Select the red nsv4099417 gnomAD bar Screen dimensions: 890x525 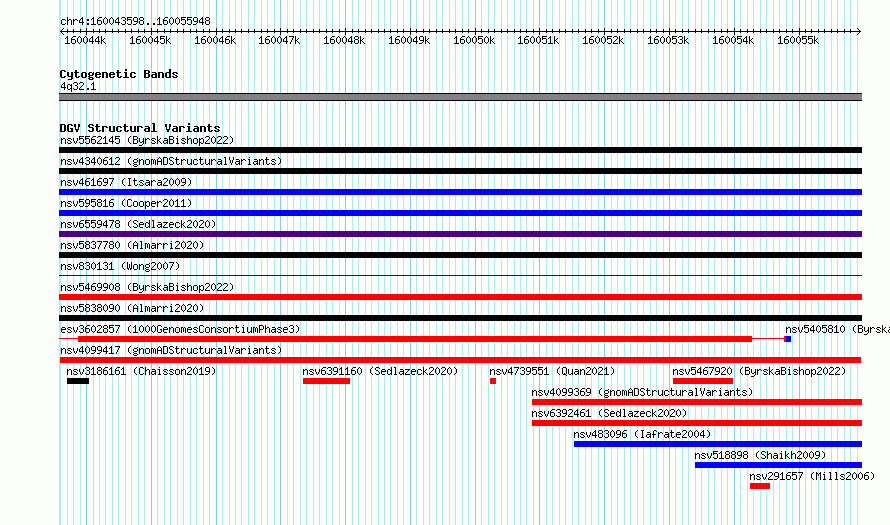[x=460, y=360]
